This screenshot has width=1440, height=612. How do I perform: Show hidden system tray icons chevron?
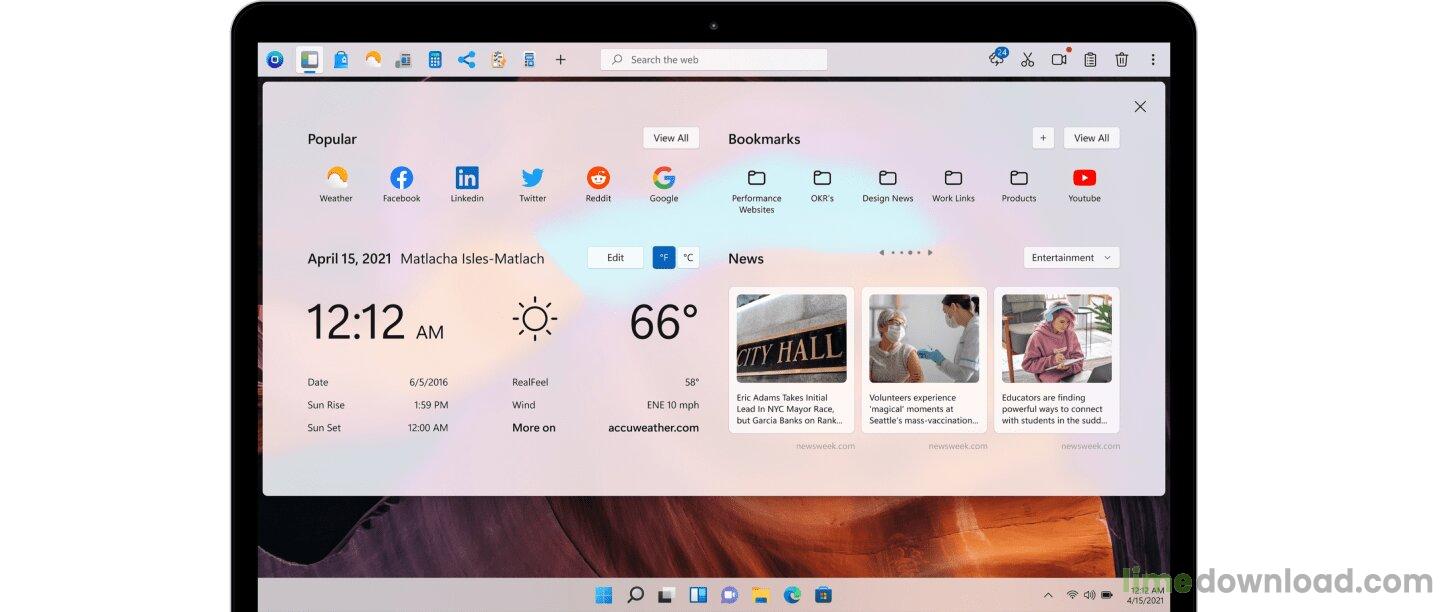pyautogui.click(x=1047, y=595)
